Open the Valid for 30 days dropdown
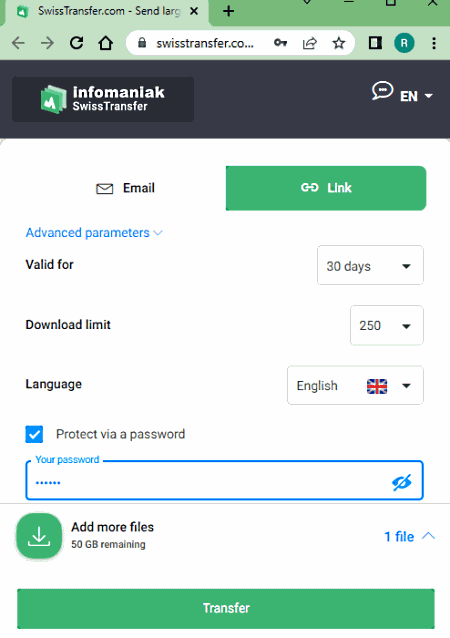 pos(370,265)
